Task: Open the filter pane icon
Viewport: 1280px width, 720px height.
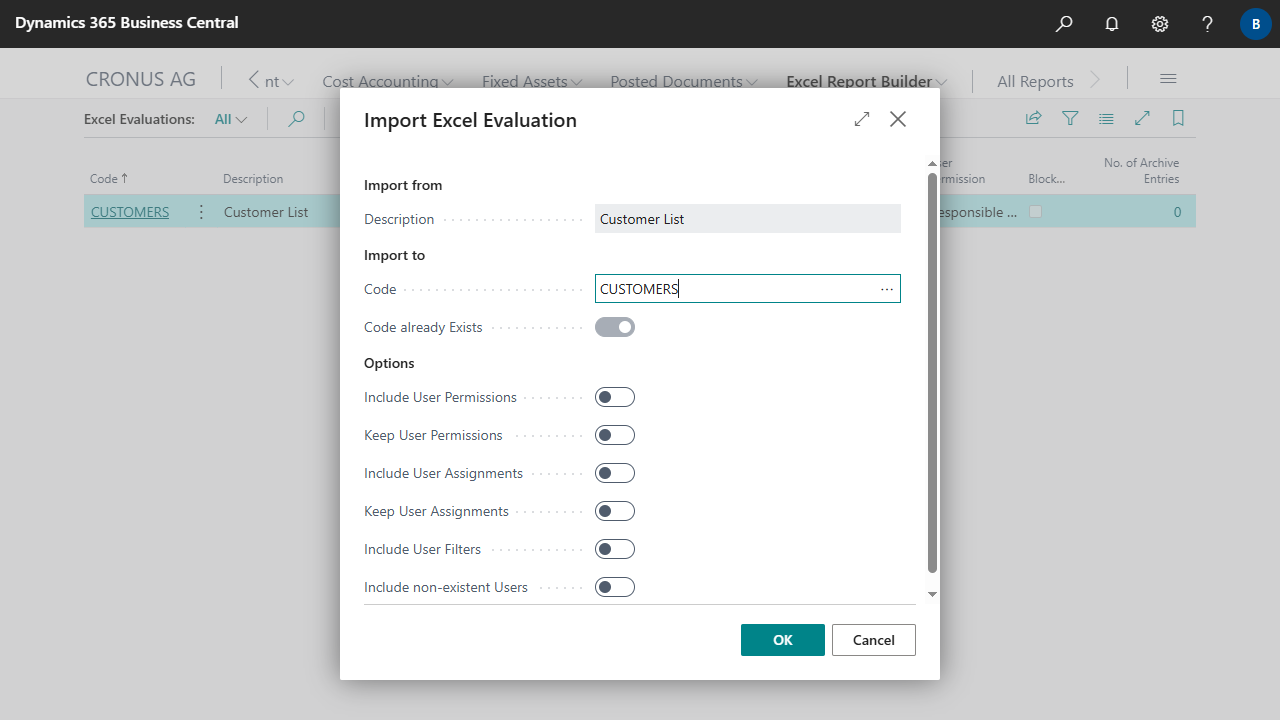Action: [x=1070, y=118]
